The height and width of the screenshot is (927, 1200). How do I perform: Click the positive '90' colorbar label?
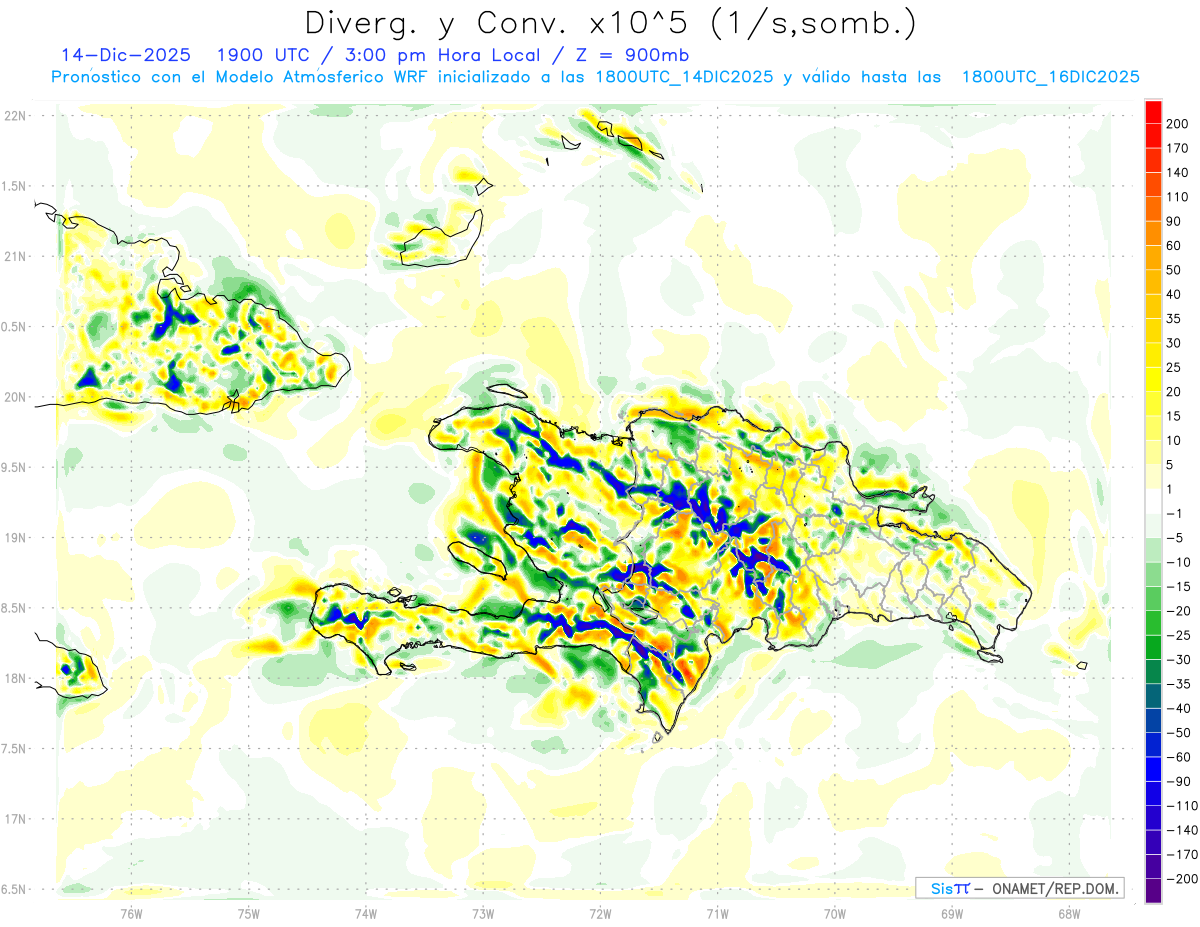1175,221
